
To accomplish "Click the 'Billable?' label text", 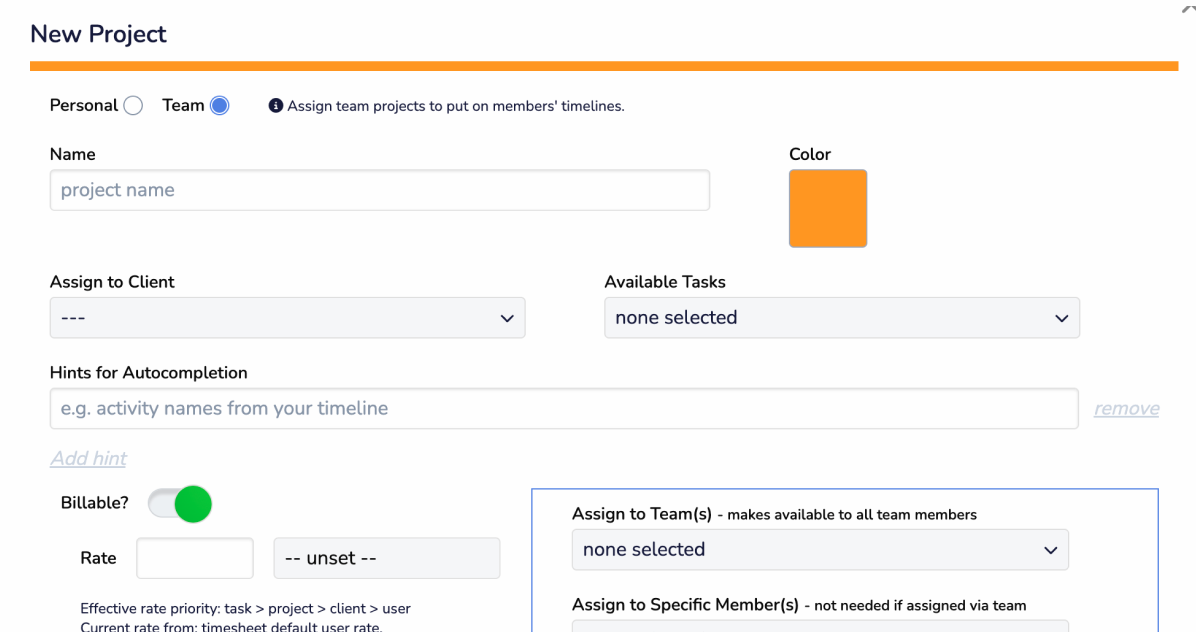I will tap(95, 503).
